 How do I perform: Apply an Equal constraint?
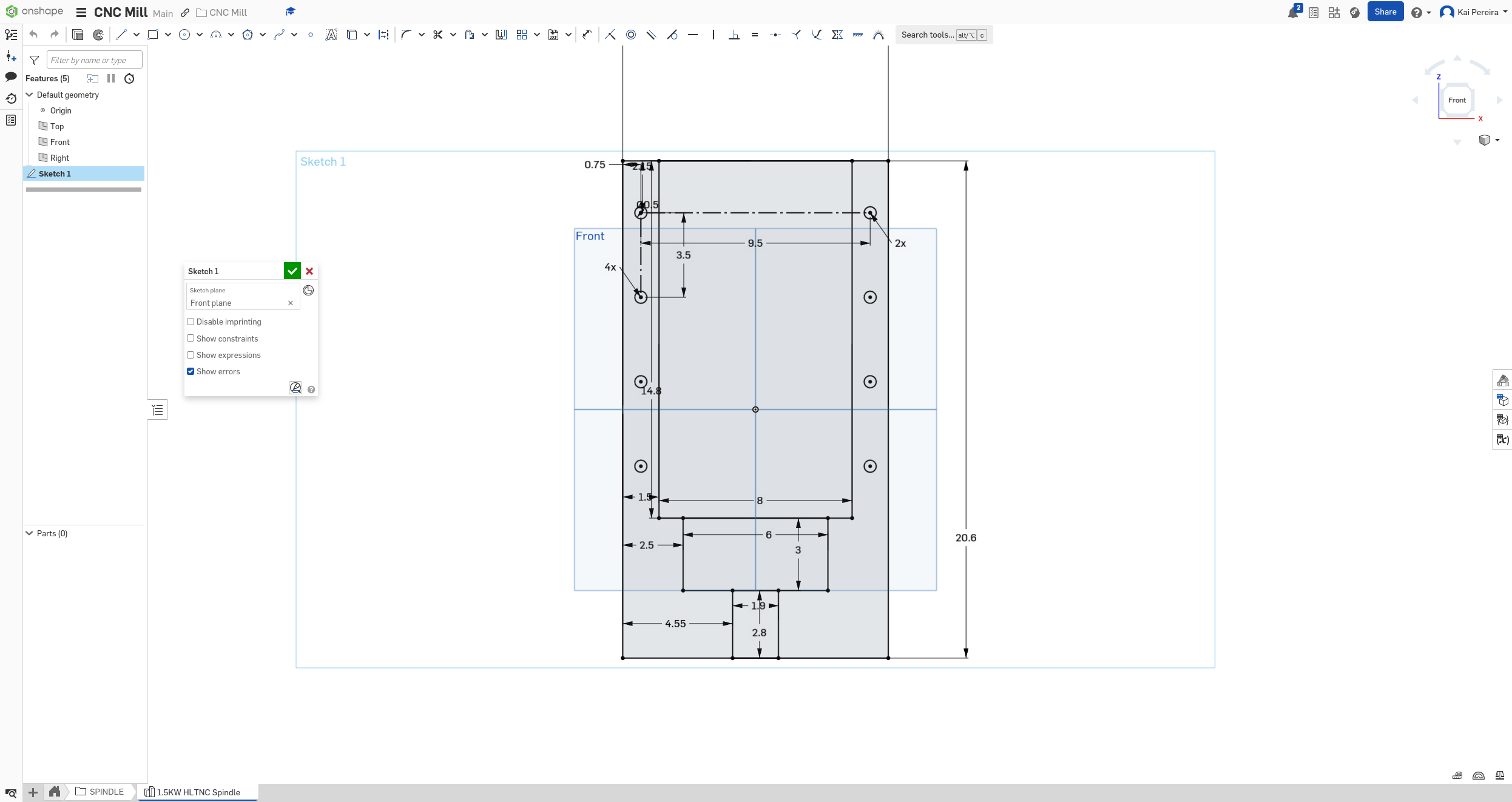755,35
